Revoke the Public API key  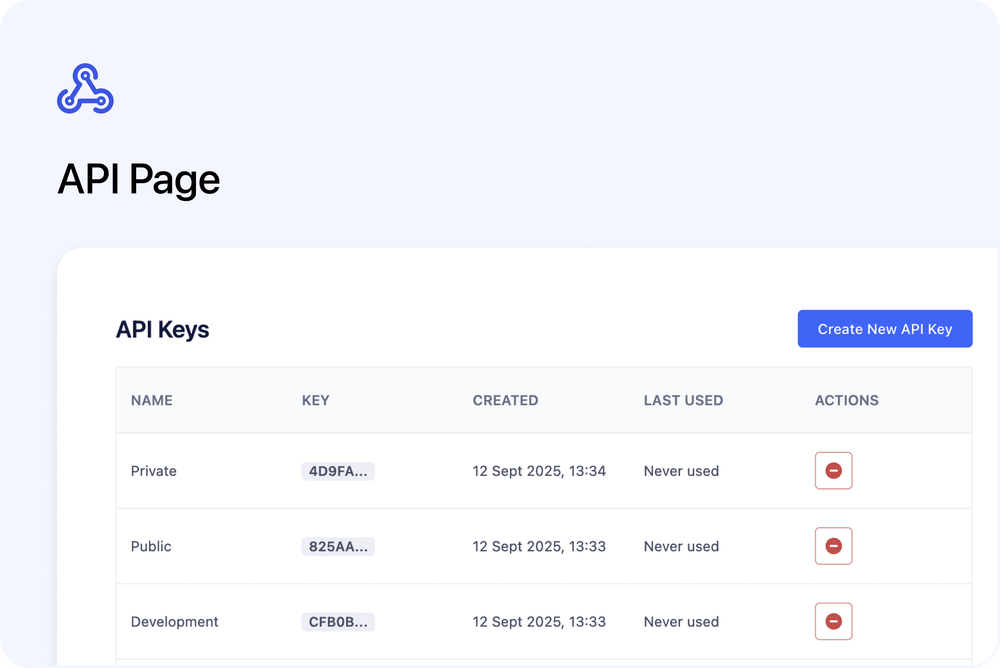tap(833, 546)
